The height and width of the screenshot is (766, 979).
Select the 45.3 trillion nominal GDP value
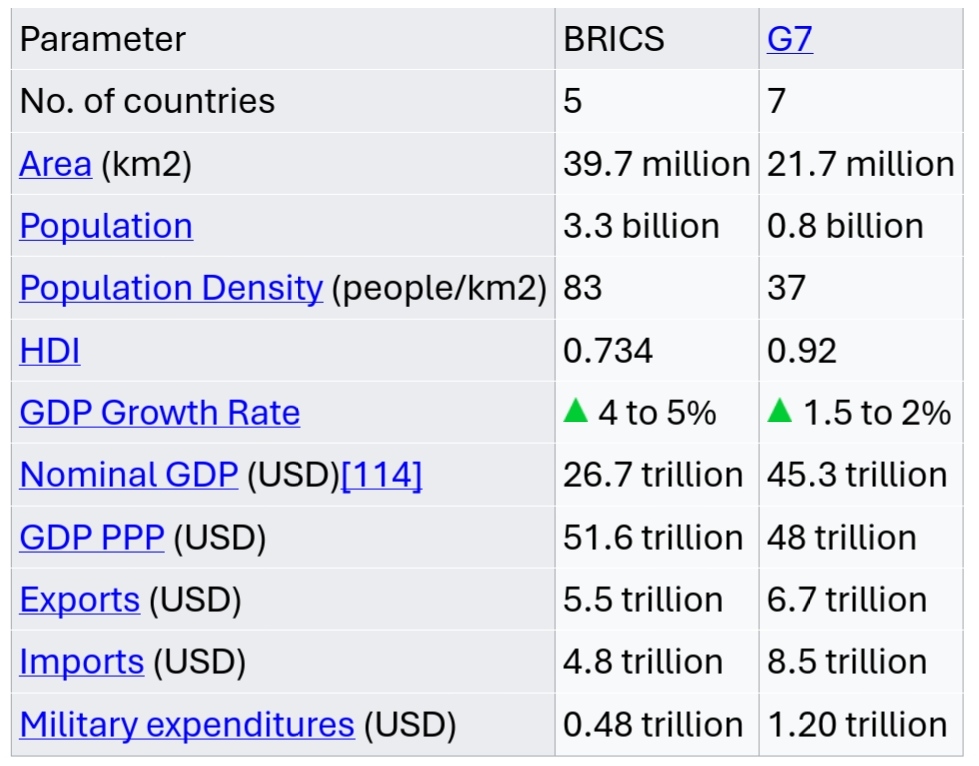click(857, 475)
